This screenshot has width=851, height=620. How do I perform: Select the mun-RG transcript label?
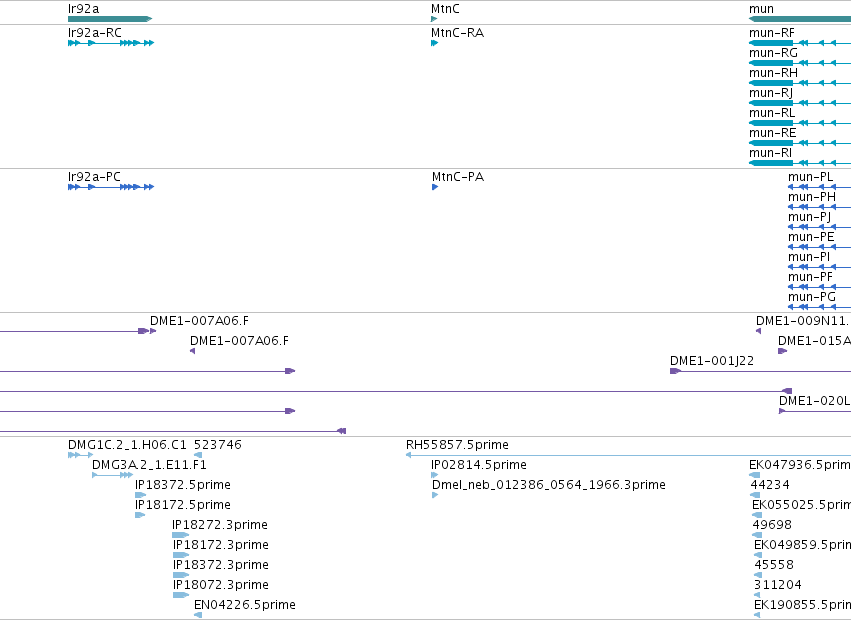773,53
